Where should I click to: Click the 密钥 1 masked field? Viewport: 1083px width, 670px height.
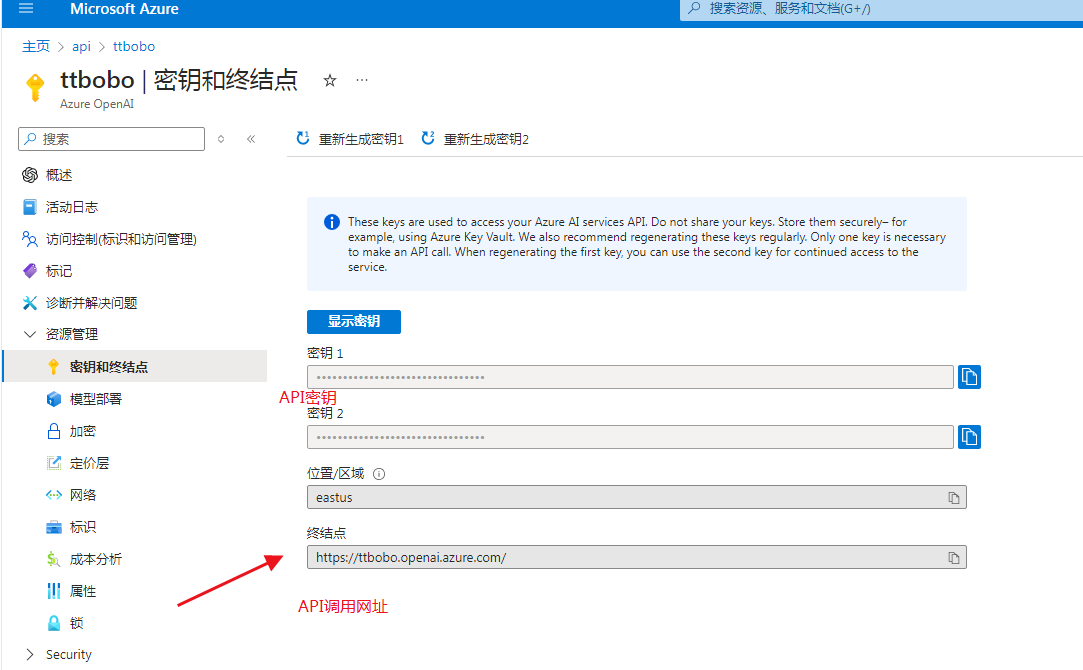coord(630,377)
